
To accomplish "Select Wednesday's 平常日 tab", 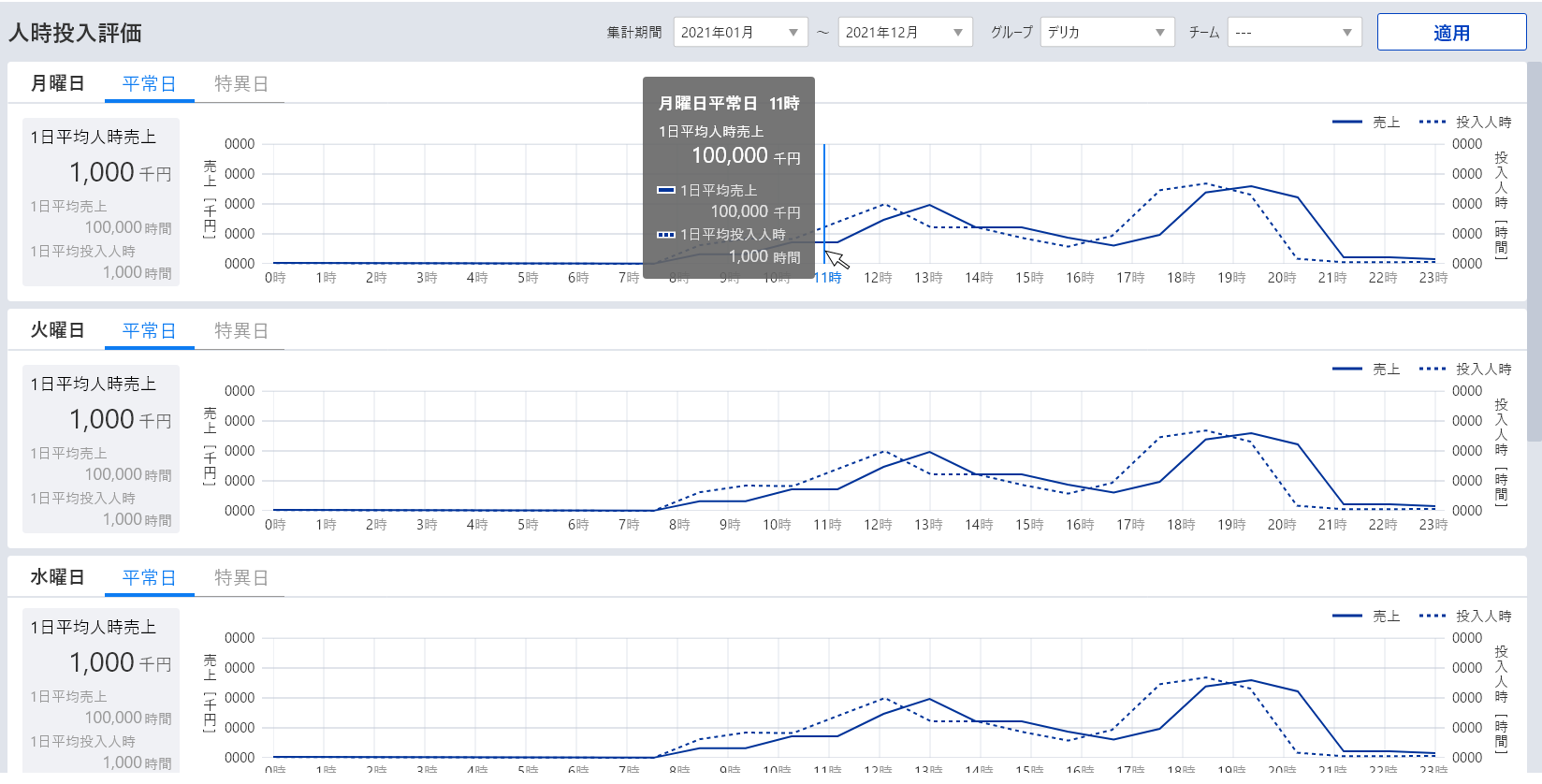I will [149, 578].
